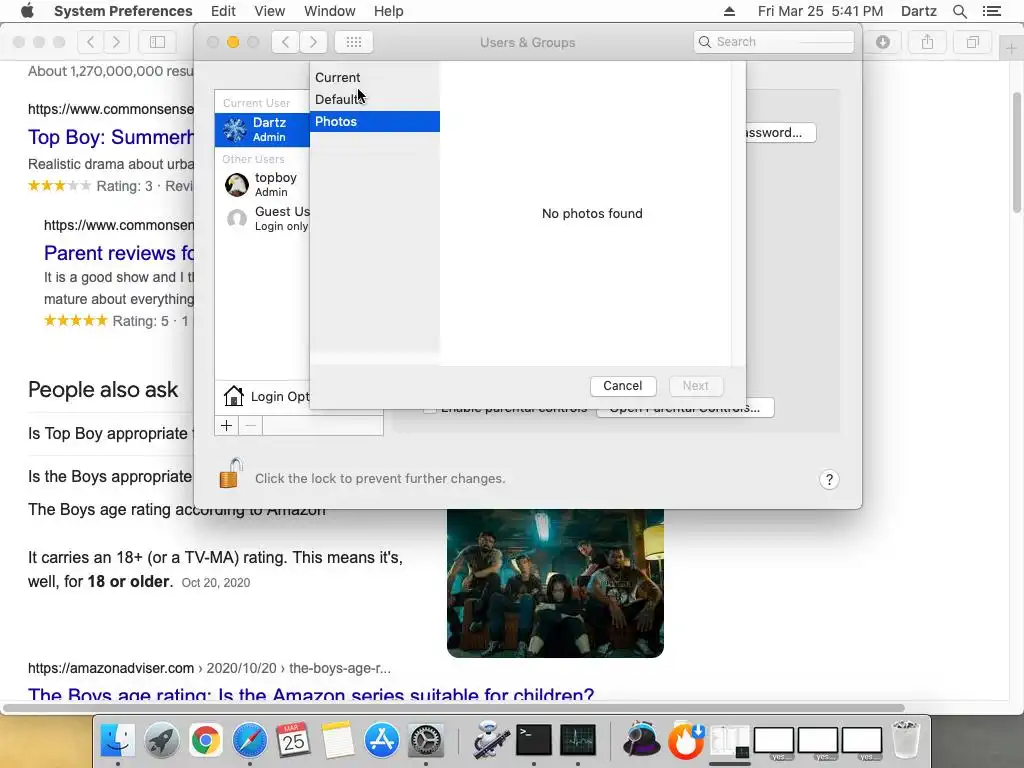Open Notes app from the Dock
The height and width of the screenshot is (768, 1024).
pyautogui.click(x=338, y=741)
